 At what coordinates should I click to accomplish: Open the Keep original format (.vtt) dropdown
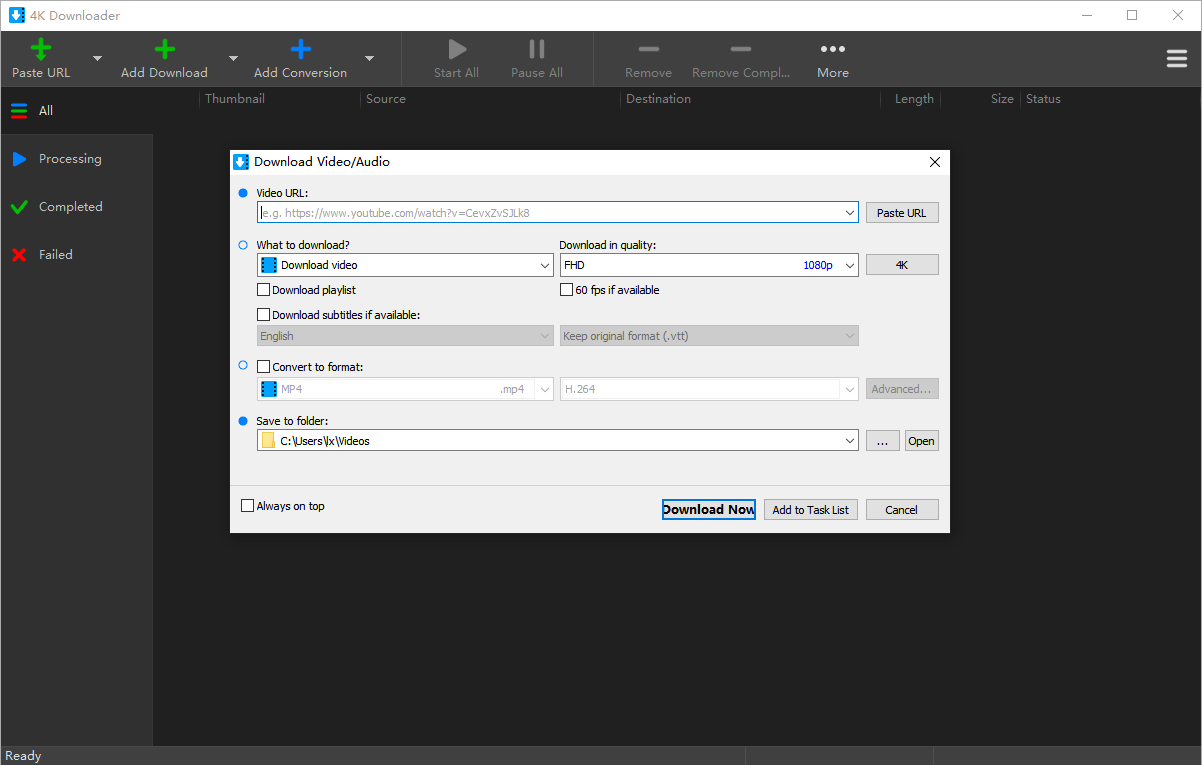click(x=709, y=336)
